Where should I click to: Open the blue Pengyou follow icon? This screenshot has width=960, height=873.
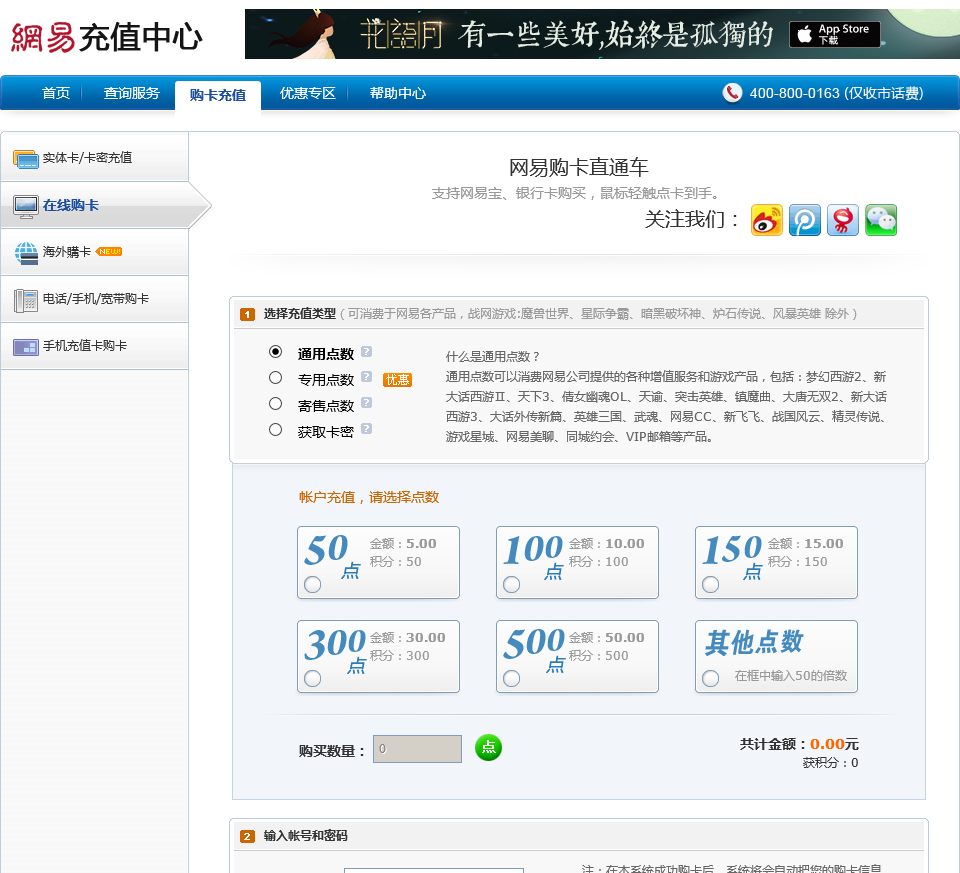pos(804,220)
